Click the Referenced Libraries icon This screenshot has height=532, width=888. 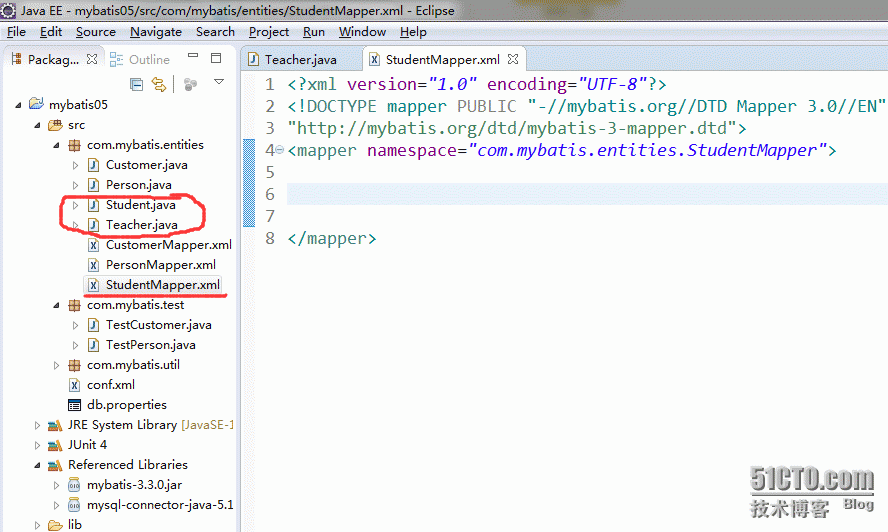point(55,465)
